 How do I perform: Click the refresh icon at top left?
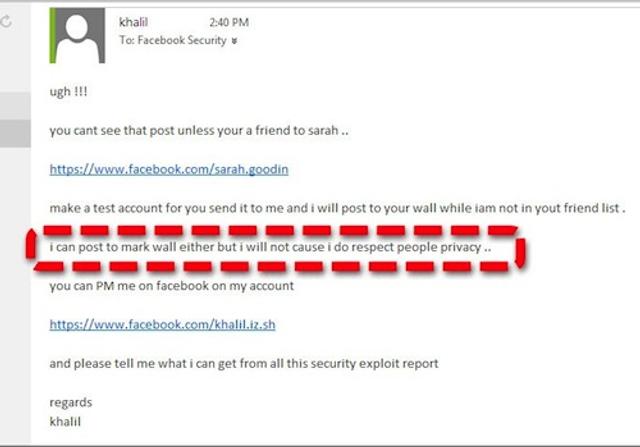click(x=6, y=21)
